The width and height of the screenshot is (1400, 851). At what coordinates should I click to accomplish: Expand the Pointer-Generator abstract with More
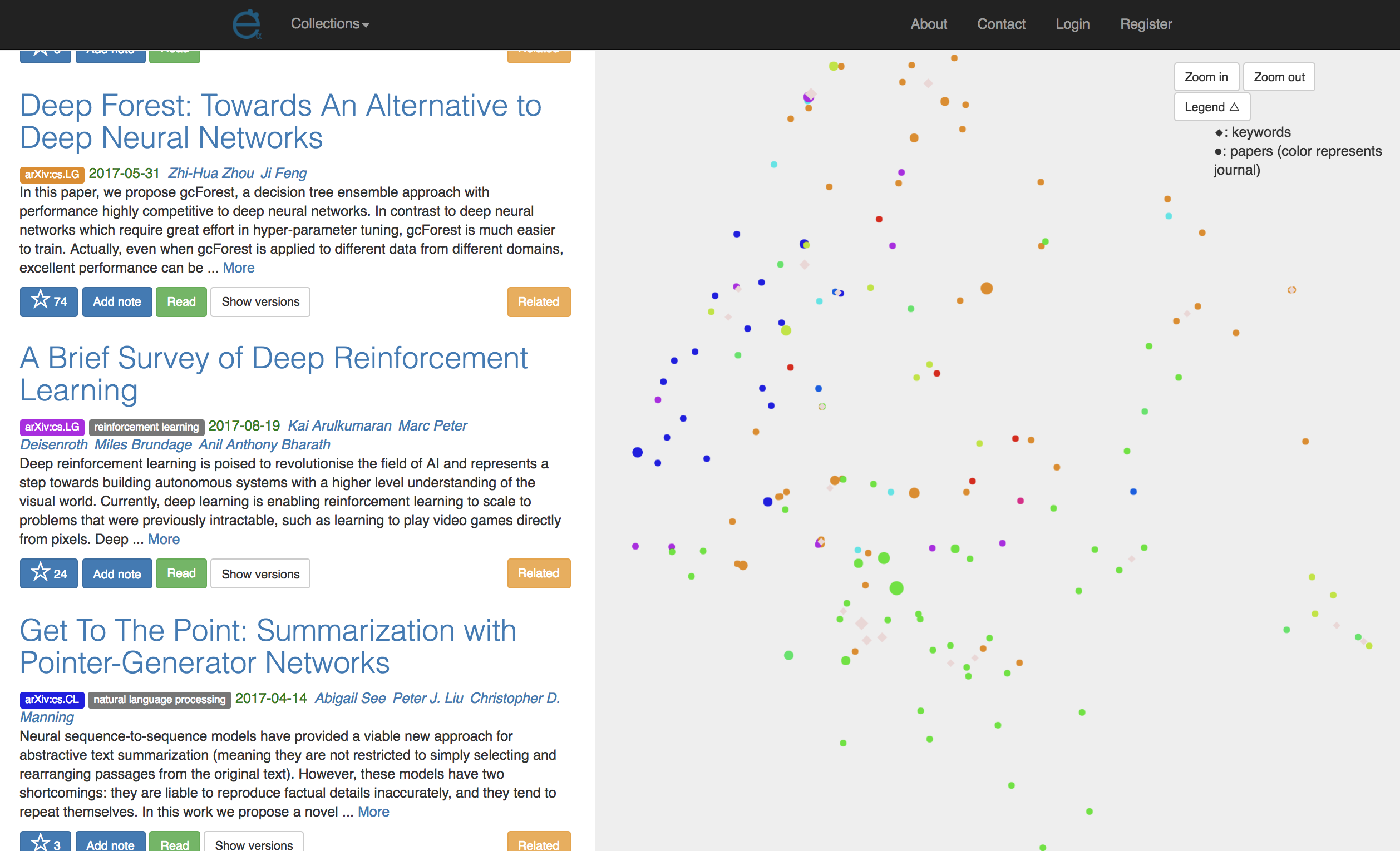(x=373, y=812)
